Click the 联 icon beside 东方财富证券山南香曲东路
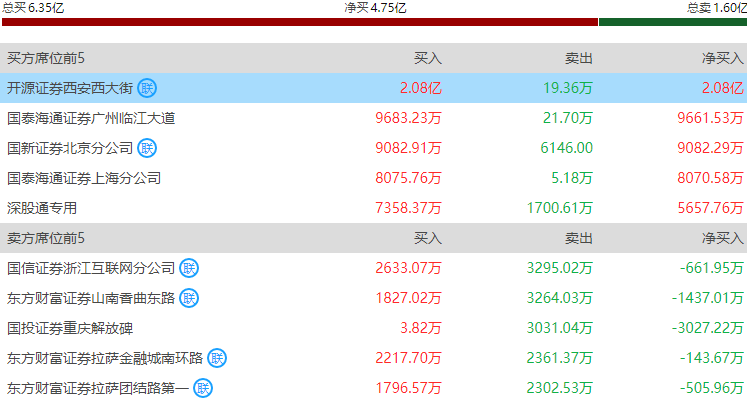 [189, 298]
